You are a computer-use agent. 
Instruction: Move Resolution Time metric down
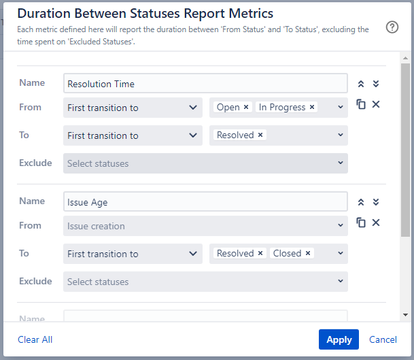[376, 84]
